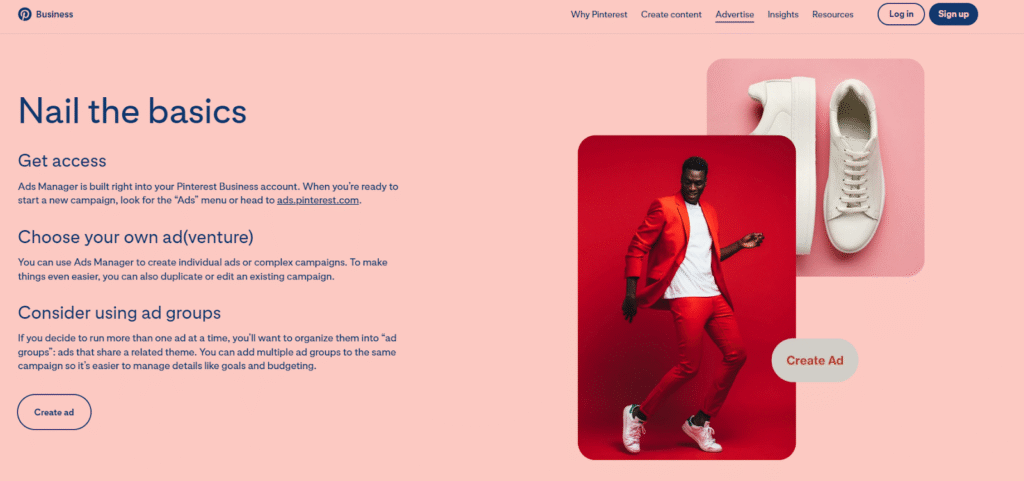
Task: Click the ad groups explanation paragraph
Action: pyautogui.click(x=208, y=352)
